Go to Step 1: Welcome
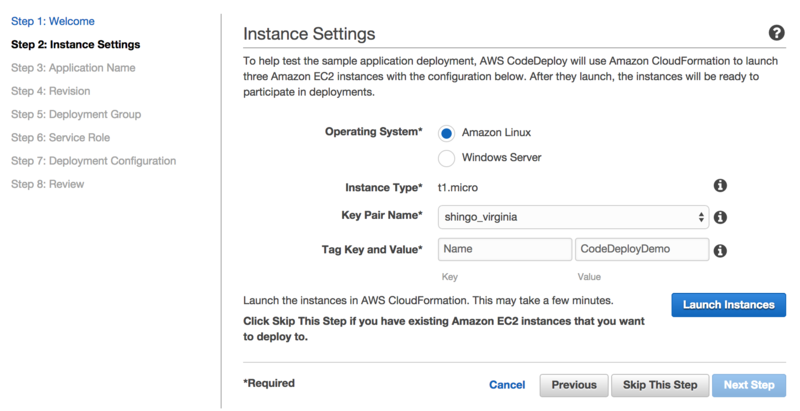The height and width of the screenshot is (411, 800). [x=53, y=21]
